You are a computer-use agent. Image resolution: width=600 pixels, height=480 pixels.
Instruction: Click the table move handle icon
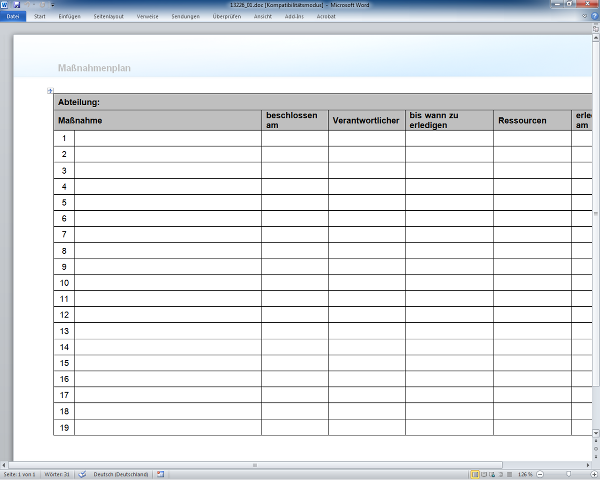tap(50, 91)
